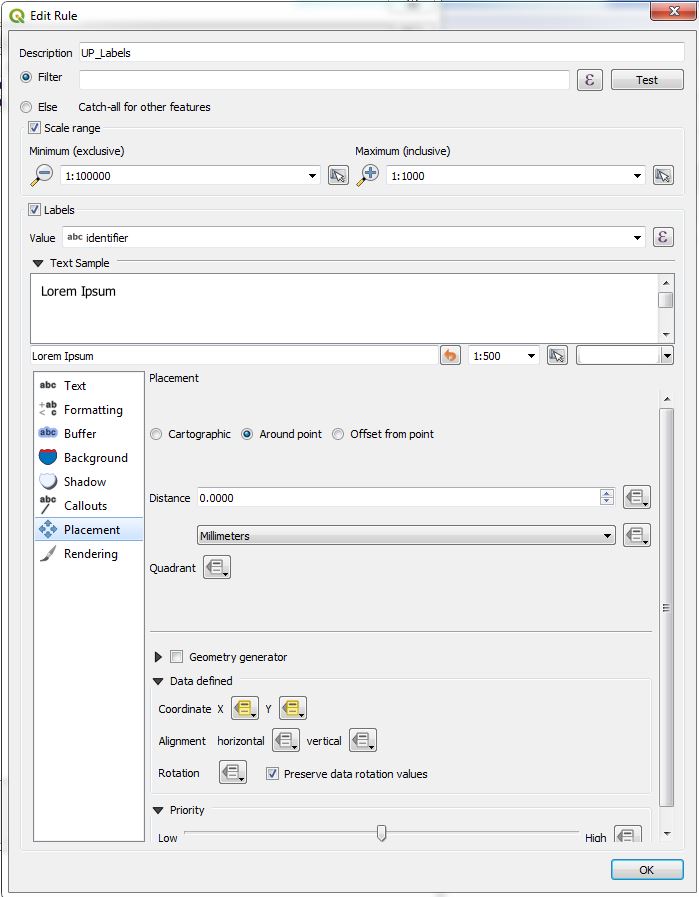Click the Priority slider handle
699x897 pixels.
382,833
